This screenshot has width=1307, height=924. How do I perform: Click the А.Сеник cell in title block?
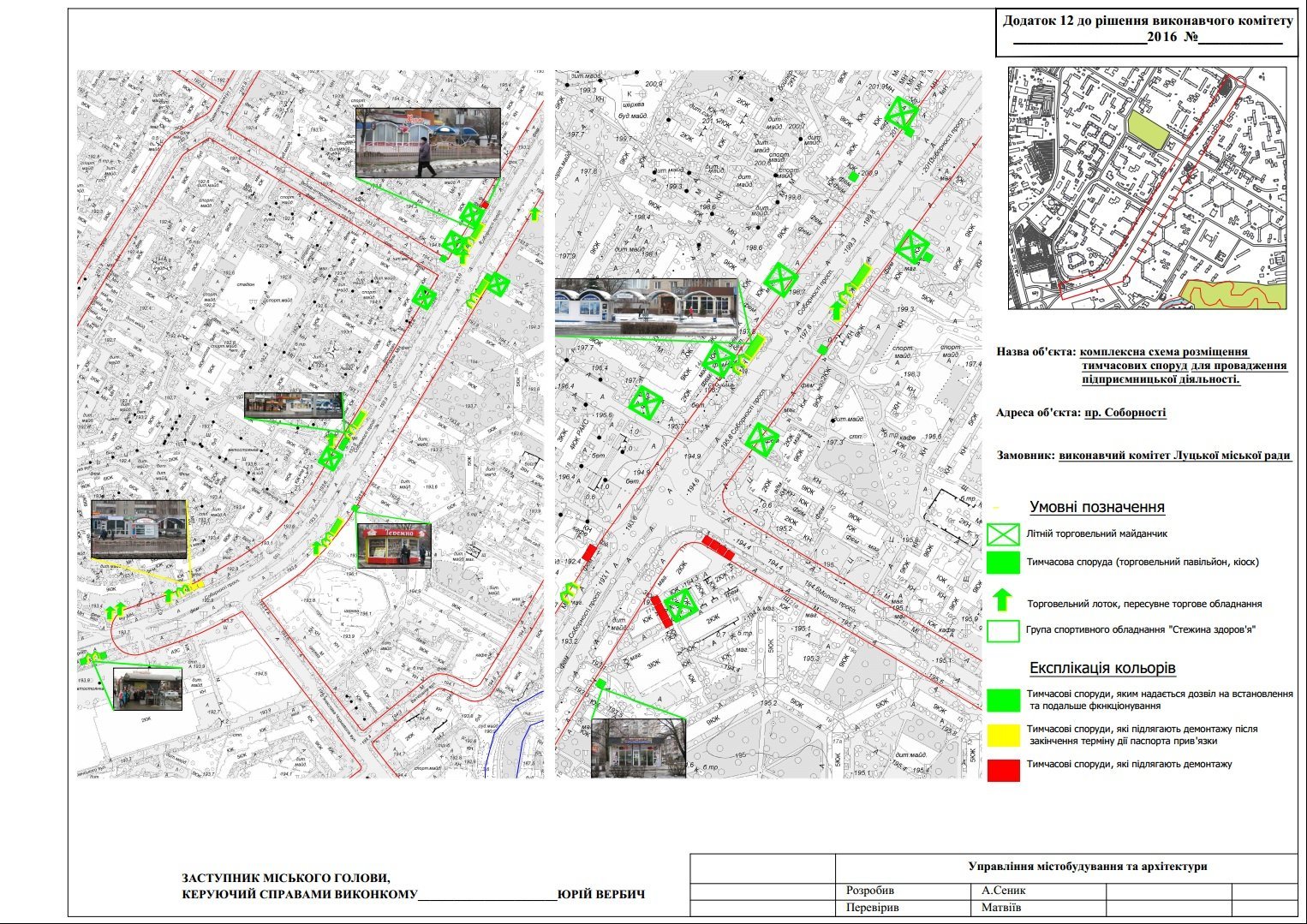(1003, 891)
